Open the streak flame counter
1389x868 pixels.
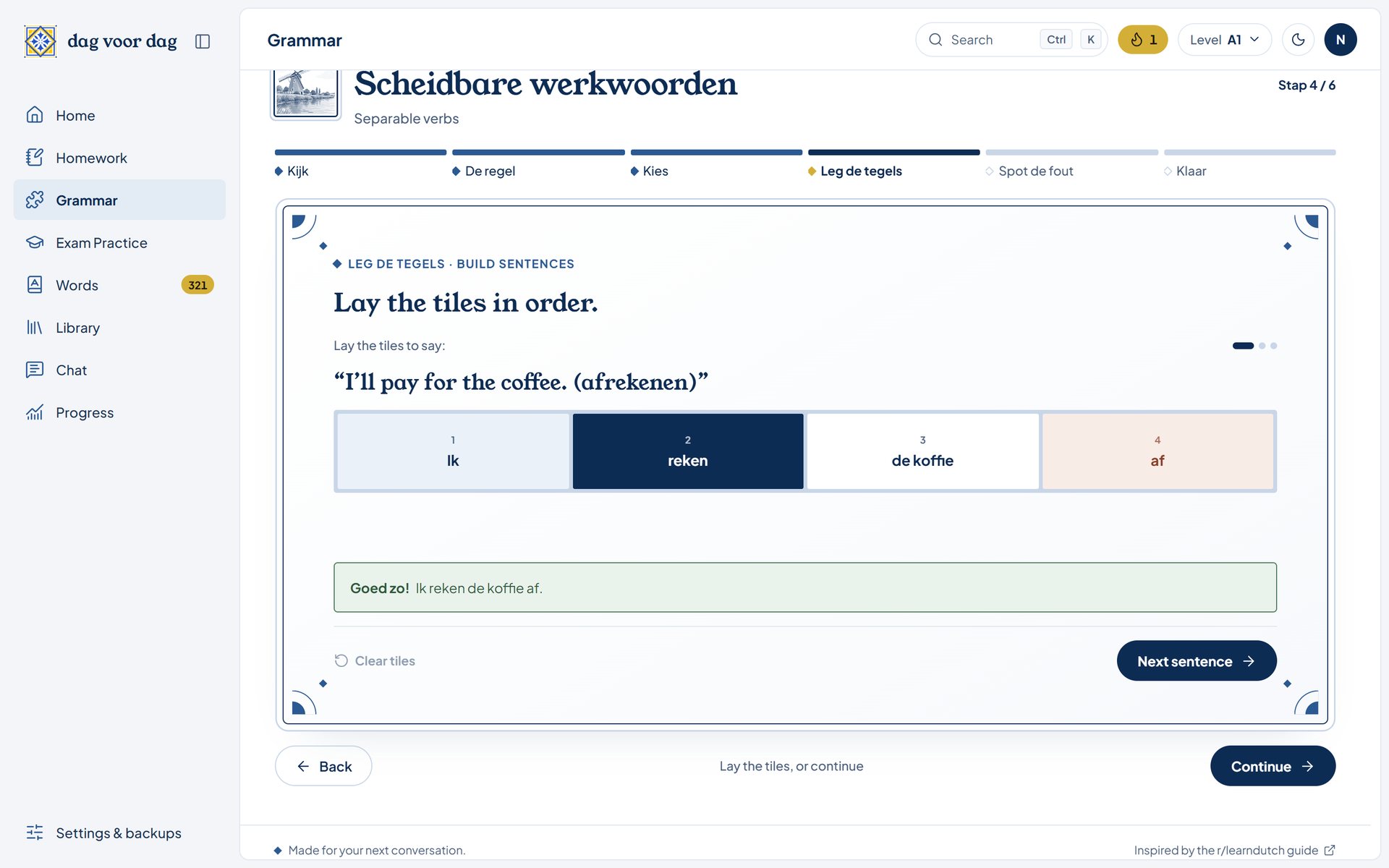(1143, 40)
